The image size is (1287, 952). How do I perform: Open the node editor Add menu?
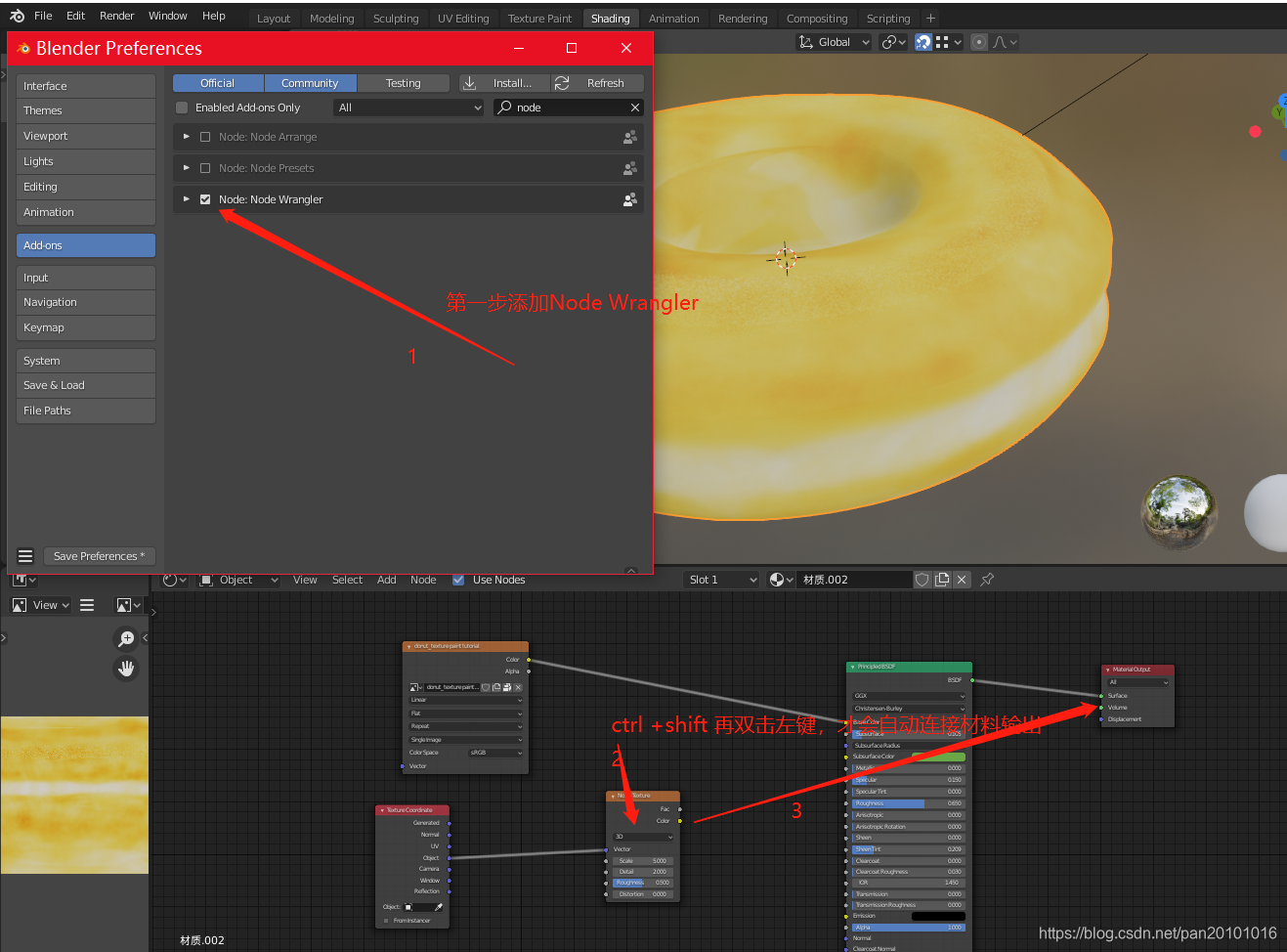[x=387, y=580]
